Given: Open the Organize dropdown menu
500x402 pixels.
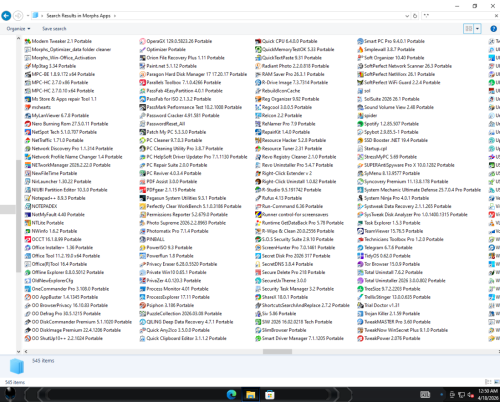Looking at the screenshot, I should coord(18,29).
